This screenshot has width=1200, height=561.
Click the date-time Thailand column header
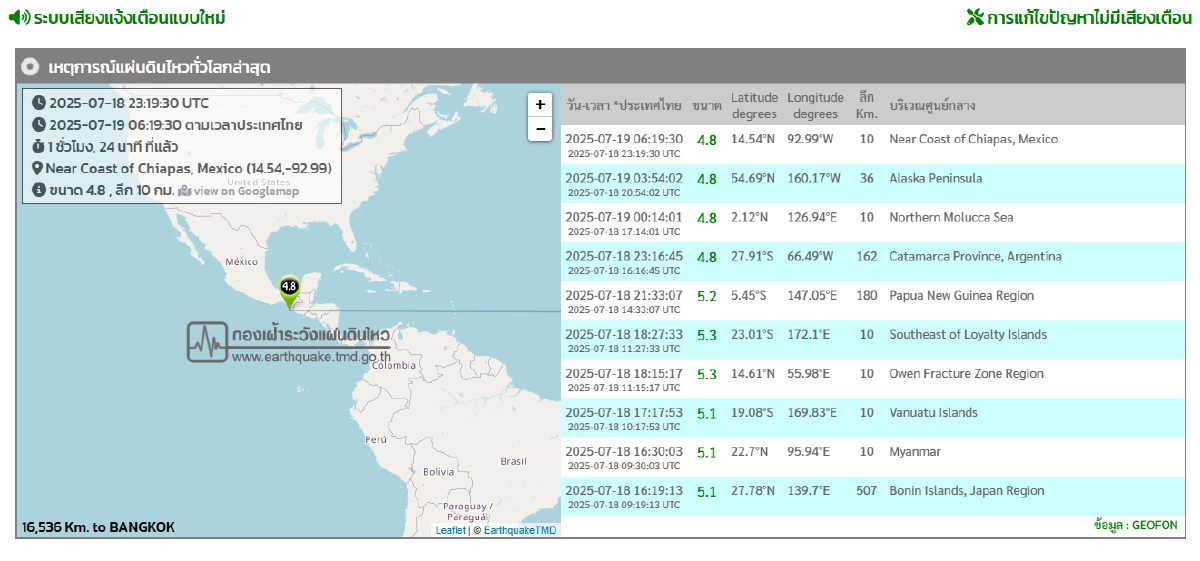[624, 105]
